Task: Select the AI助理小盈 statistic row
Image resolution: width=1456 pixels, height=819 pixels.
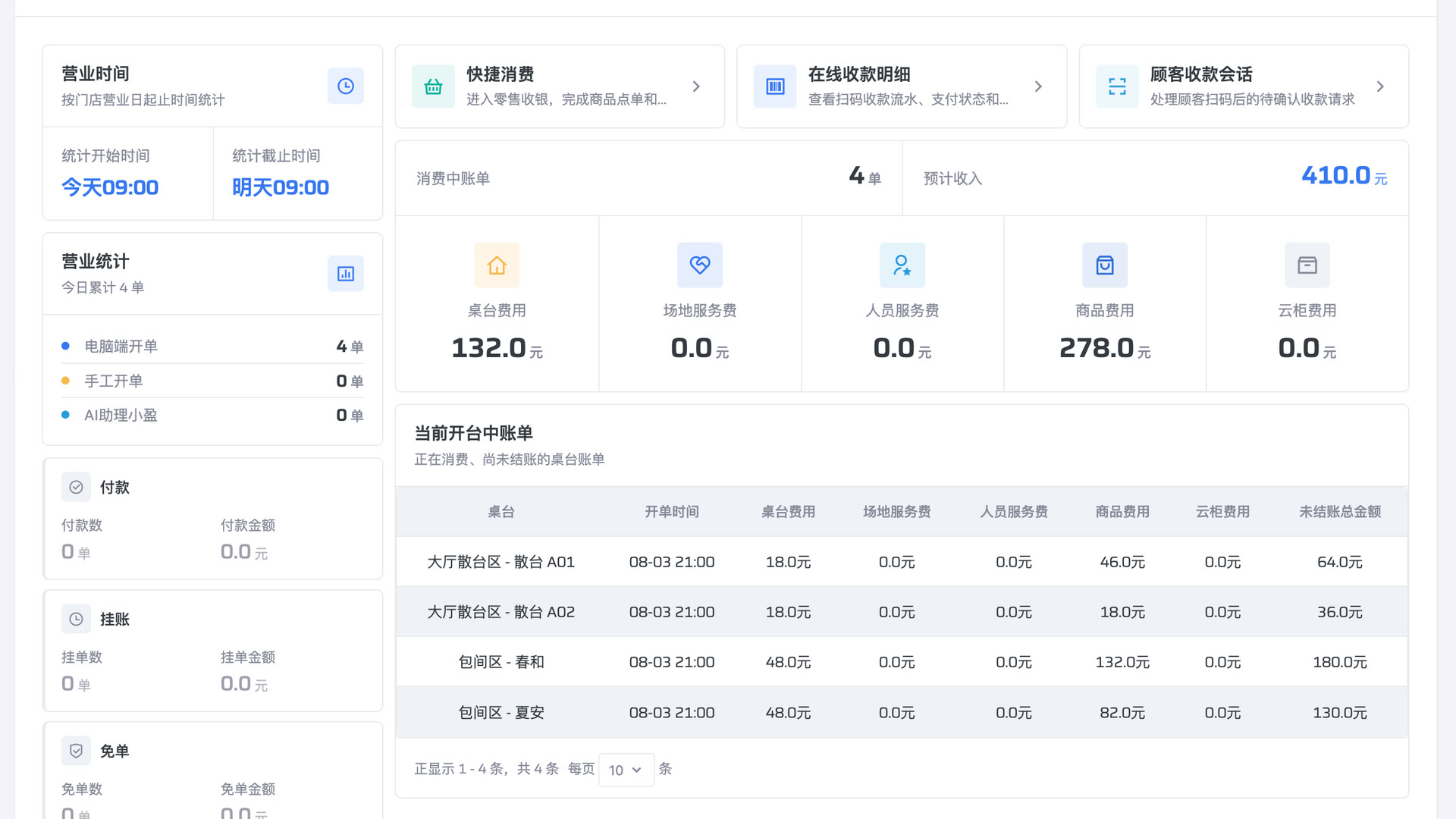Action: coord(212,416)
